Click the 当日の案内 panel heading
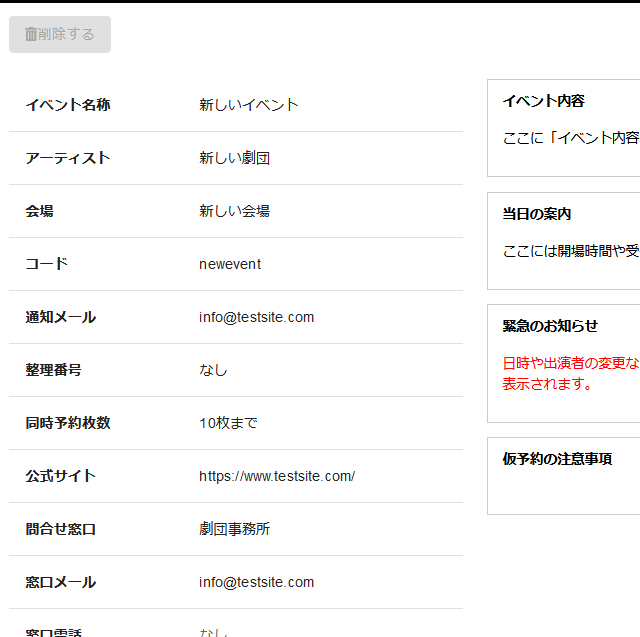Screen dimensions: 640x637 (537, 214)
